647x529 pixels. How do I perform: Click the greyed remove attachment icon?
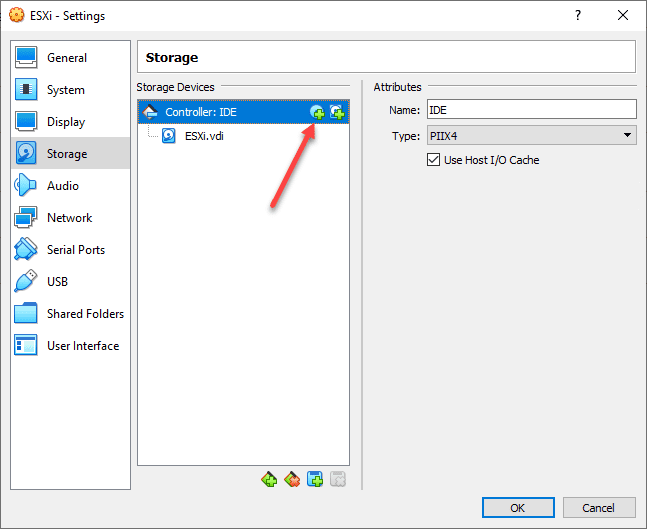tap(338, 479)
